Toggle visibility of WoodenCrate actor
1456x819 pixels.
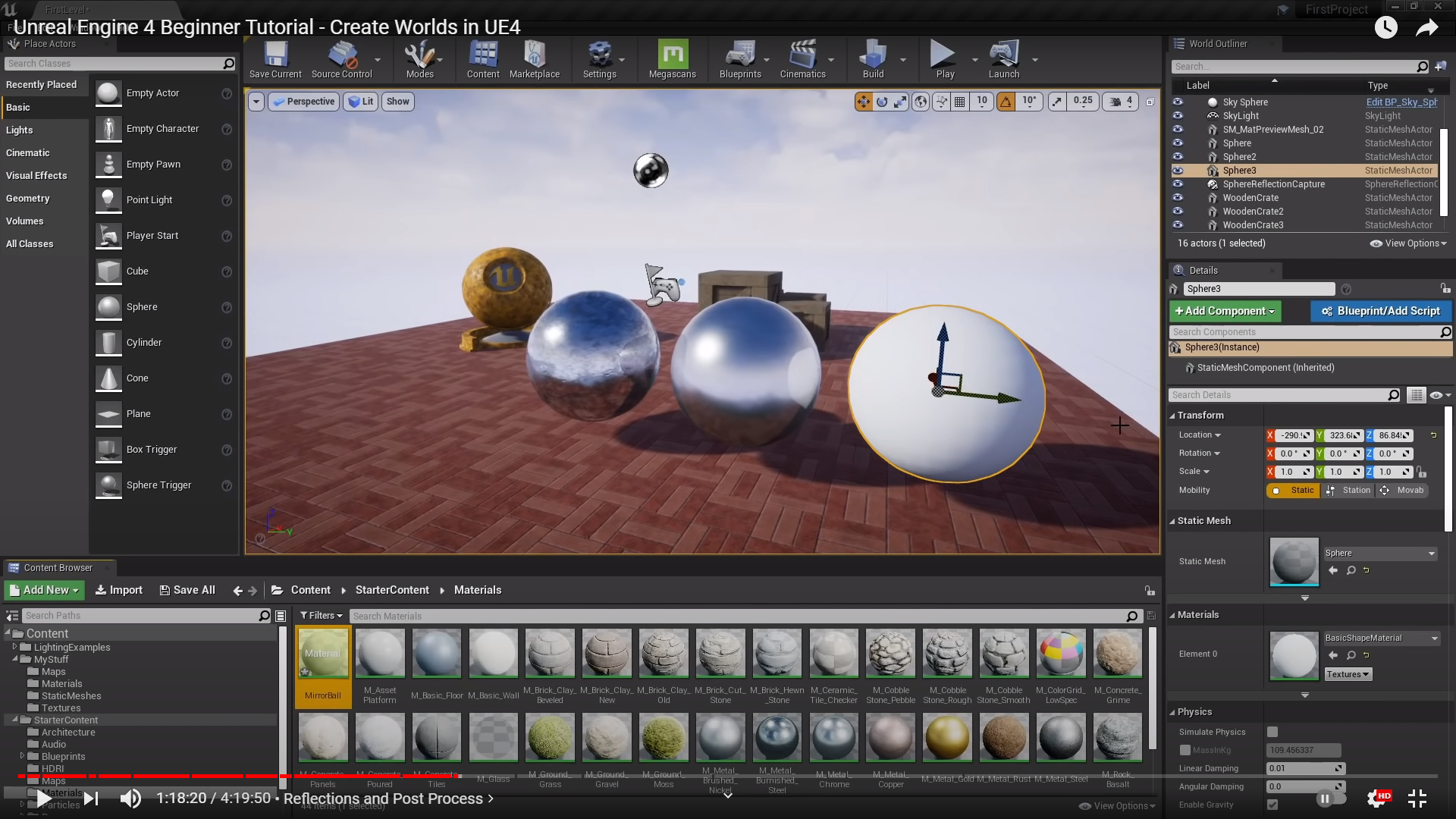pos(1178,197)
